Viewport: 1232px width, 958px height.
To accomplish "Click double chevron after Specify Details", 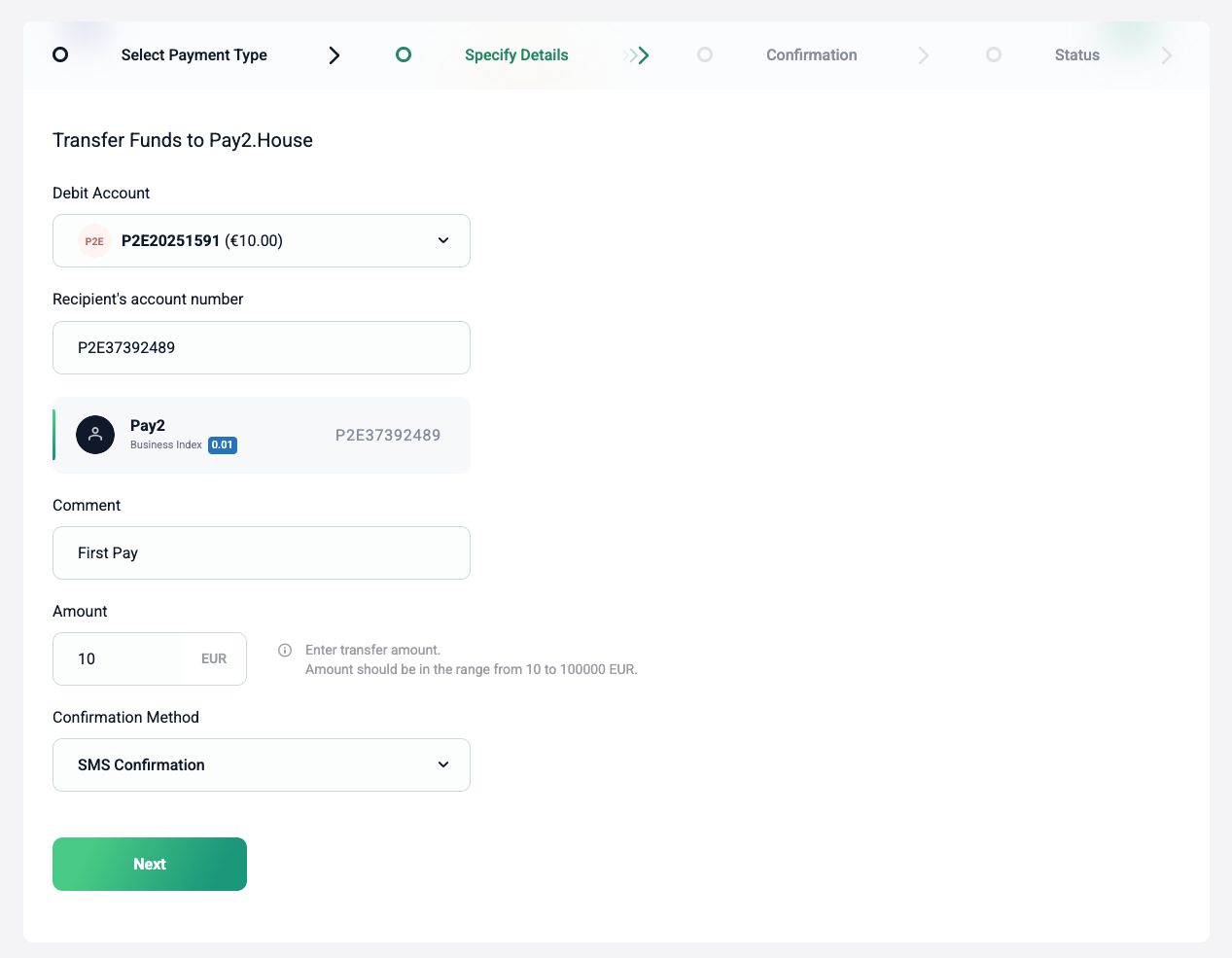I will [637, 55].
